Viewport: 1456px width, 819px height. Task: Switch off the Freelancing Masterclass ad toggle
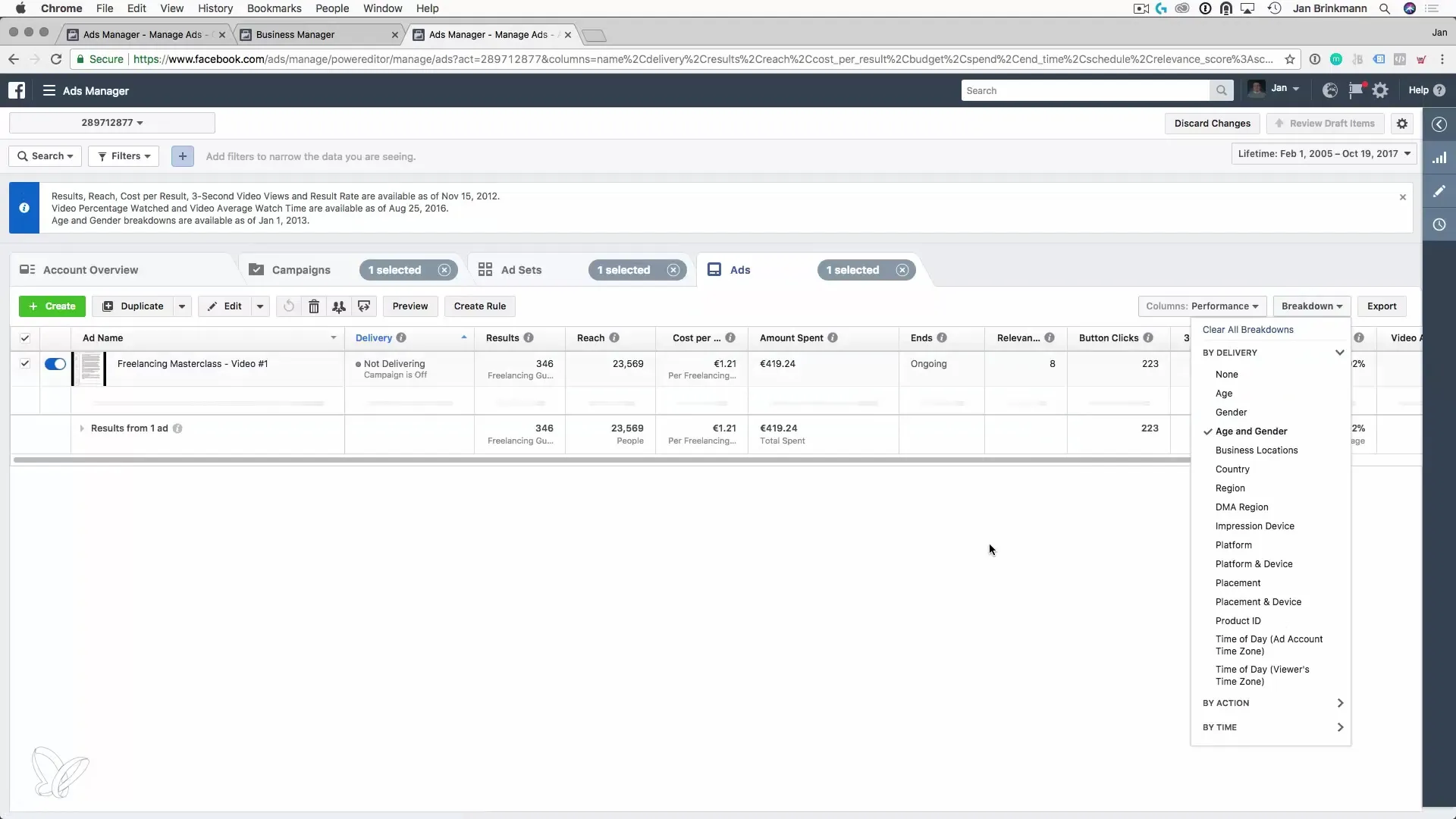(55, 364)
